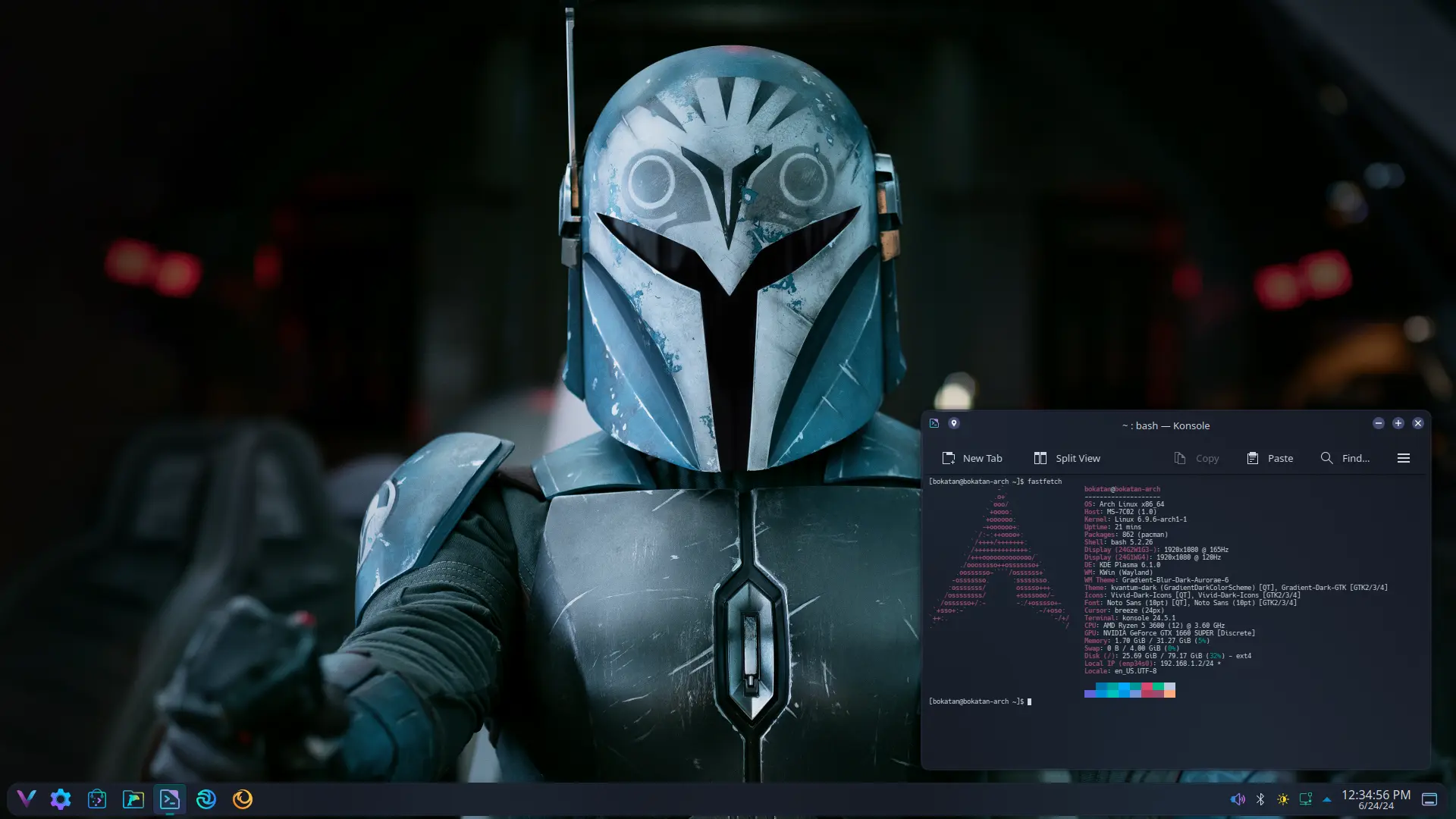Click the Packages: 862 (pacman) line
The height and width of the screenshot is (819, 1456).
click(x=1126, y=535)
